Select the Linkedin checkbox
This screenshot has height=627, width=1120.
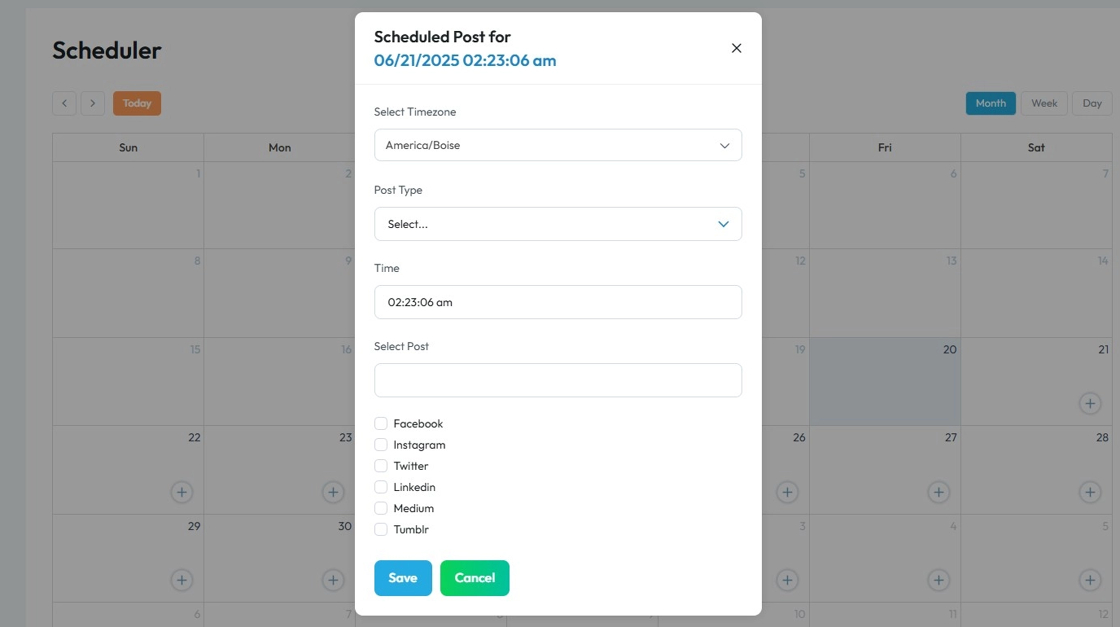(x=381, y=487)
